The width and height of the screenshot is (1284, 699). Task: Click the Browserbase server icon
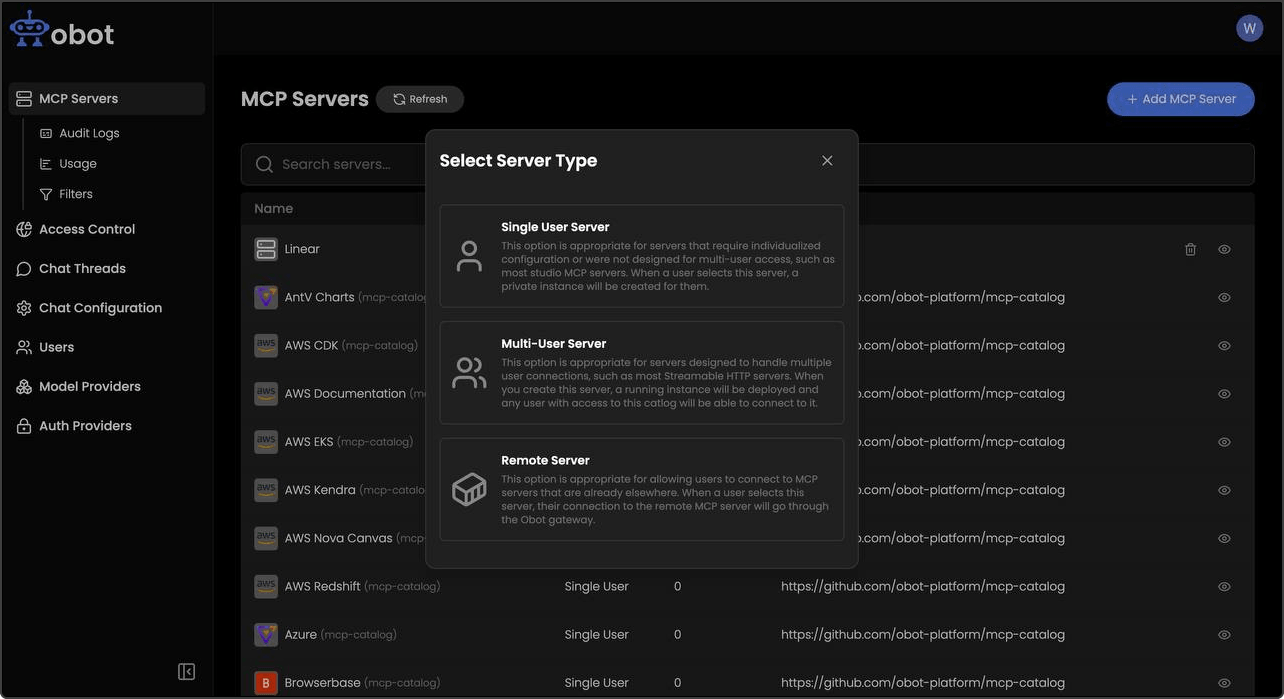pos(266,683)
